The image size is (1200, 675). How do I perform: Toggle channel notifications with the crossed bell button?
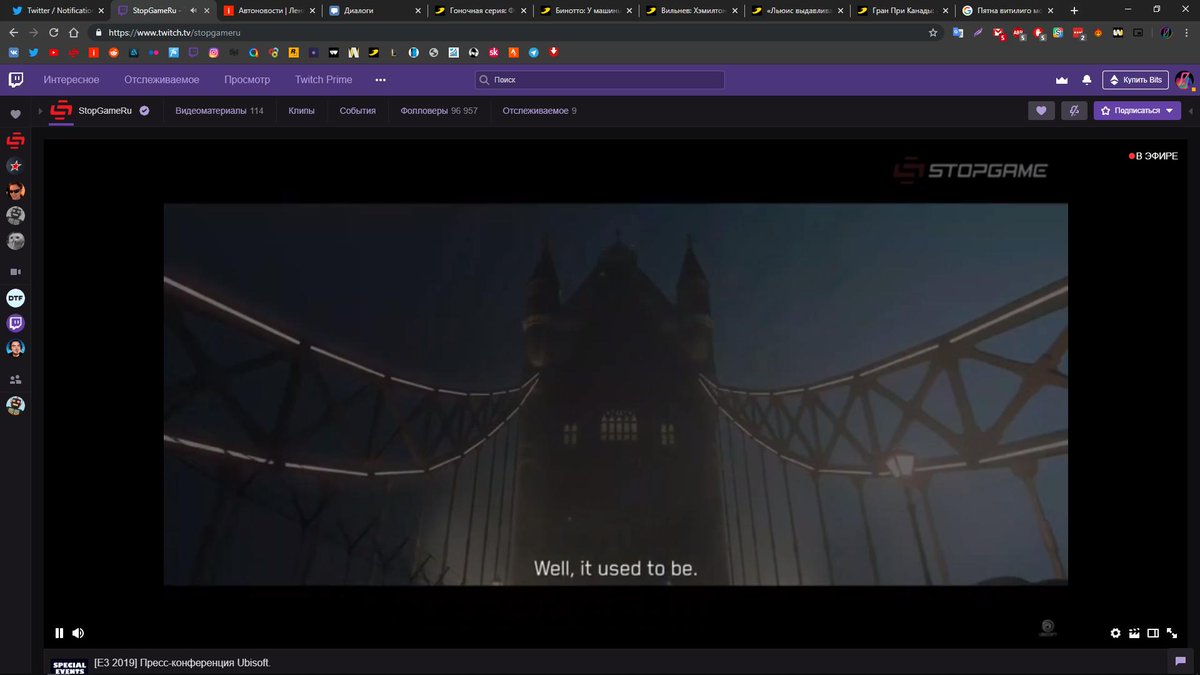(1074, 110)
